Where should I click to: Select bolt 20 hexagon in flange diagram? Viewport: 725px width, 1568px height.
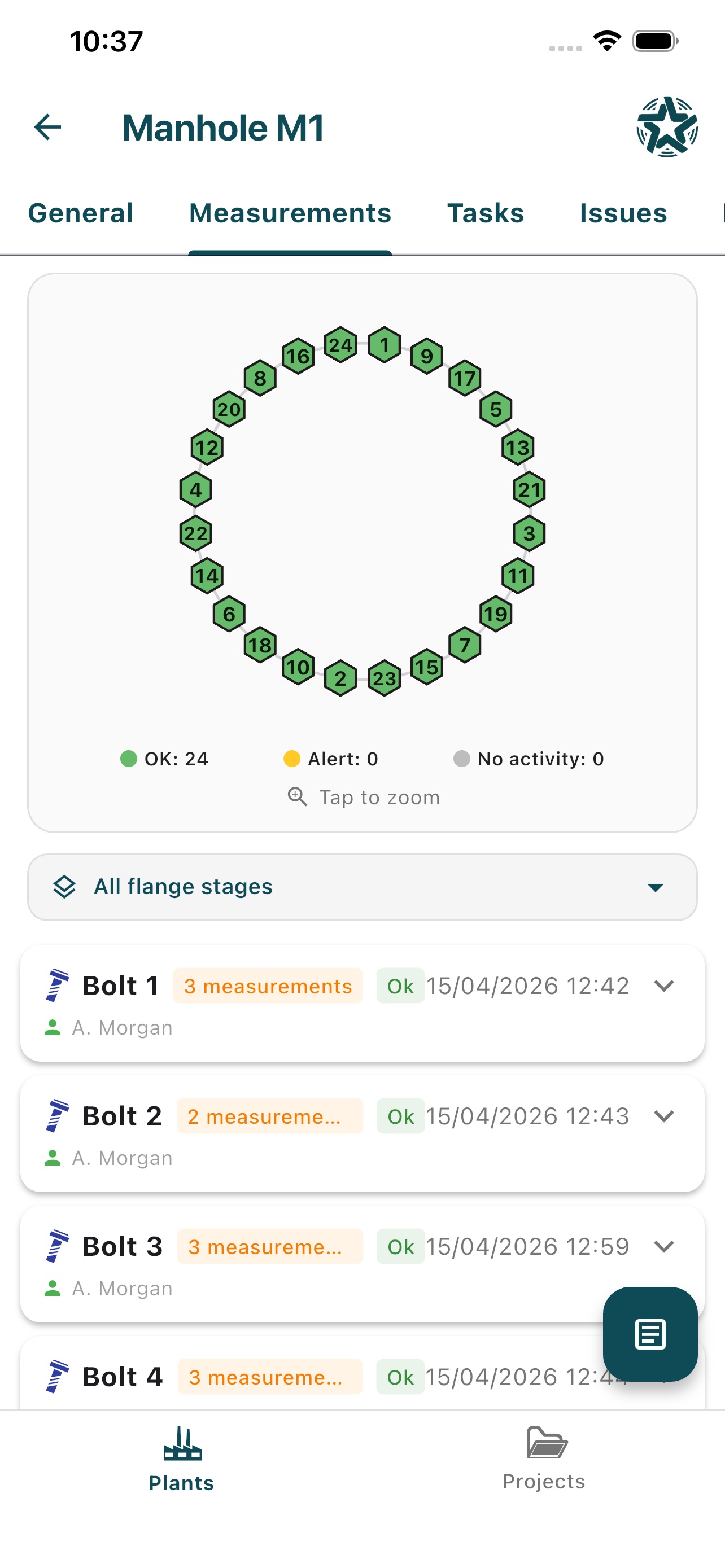pos(229,409)
